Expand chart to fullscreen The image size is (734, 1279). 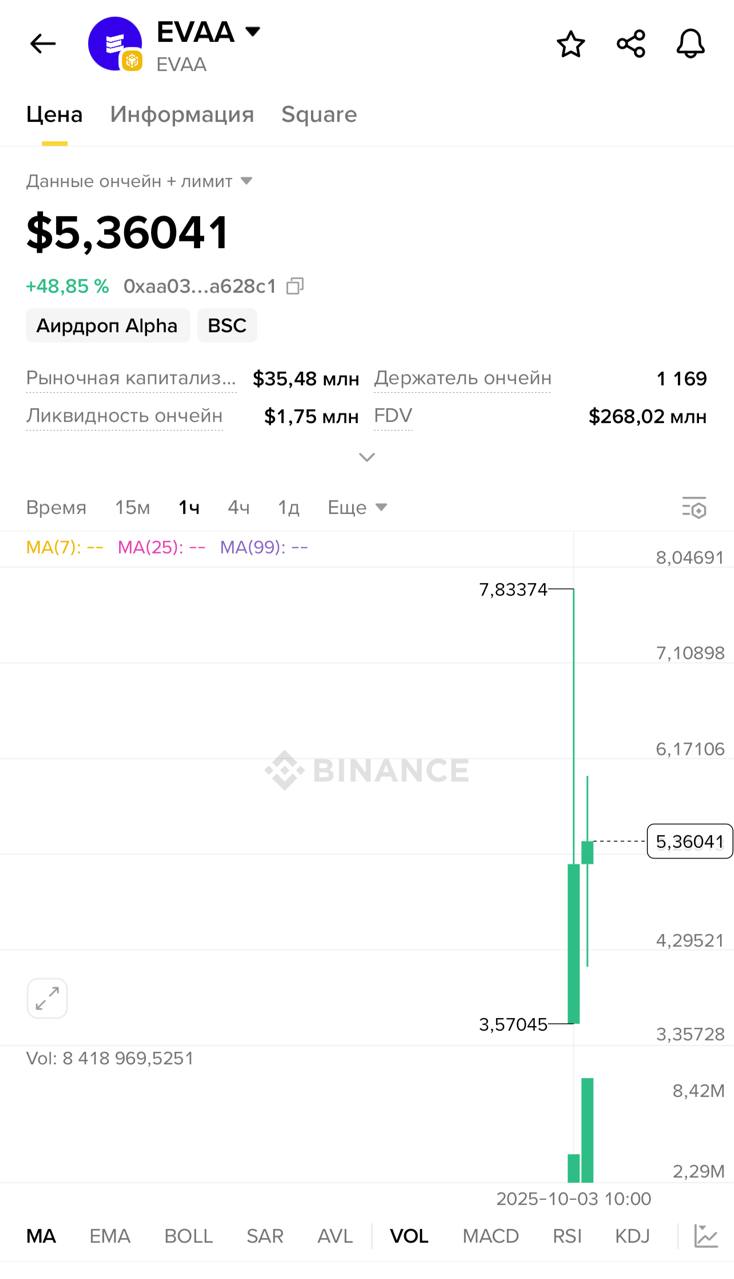(47, 998)
